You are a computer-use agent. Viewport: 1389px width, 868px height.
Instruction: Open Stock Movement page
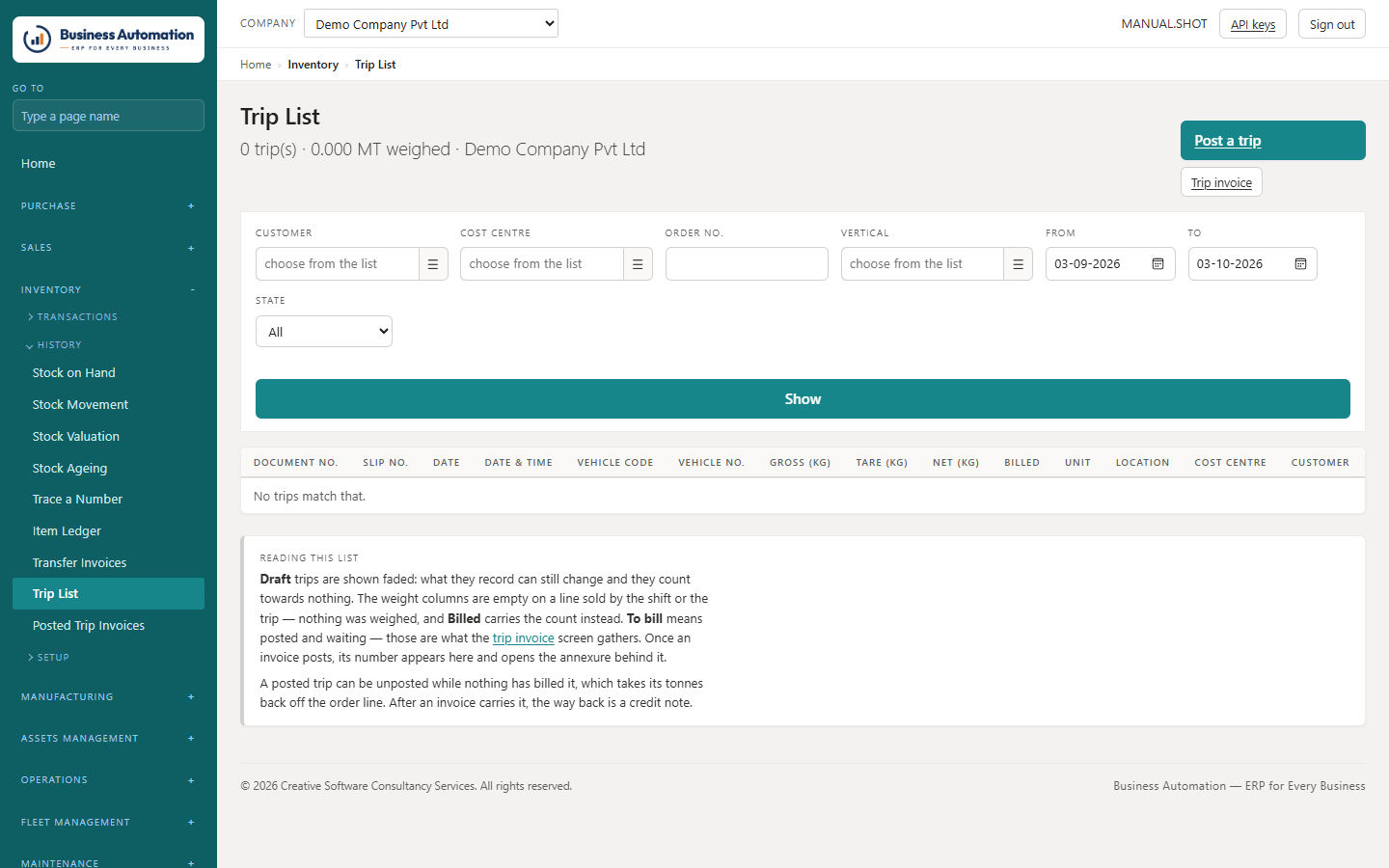108,405
